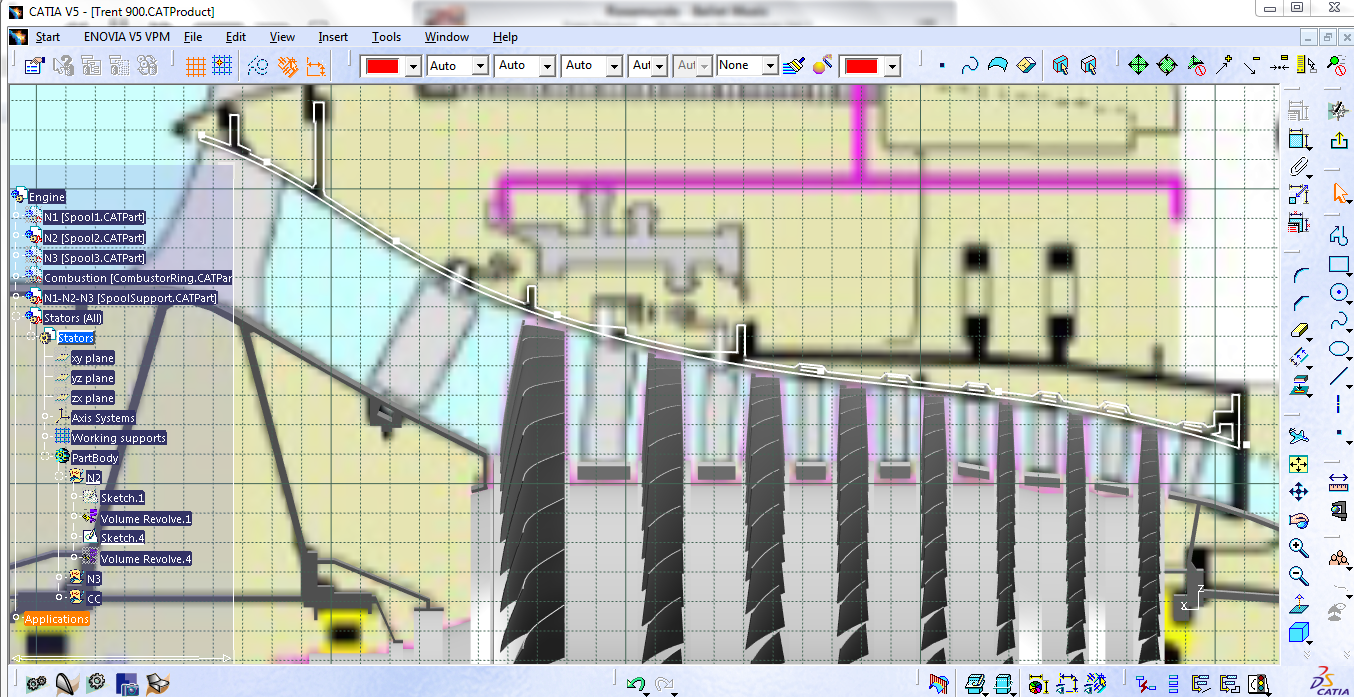
Task: Click the Grid display icon
Action: point(195,66)
